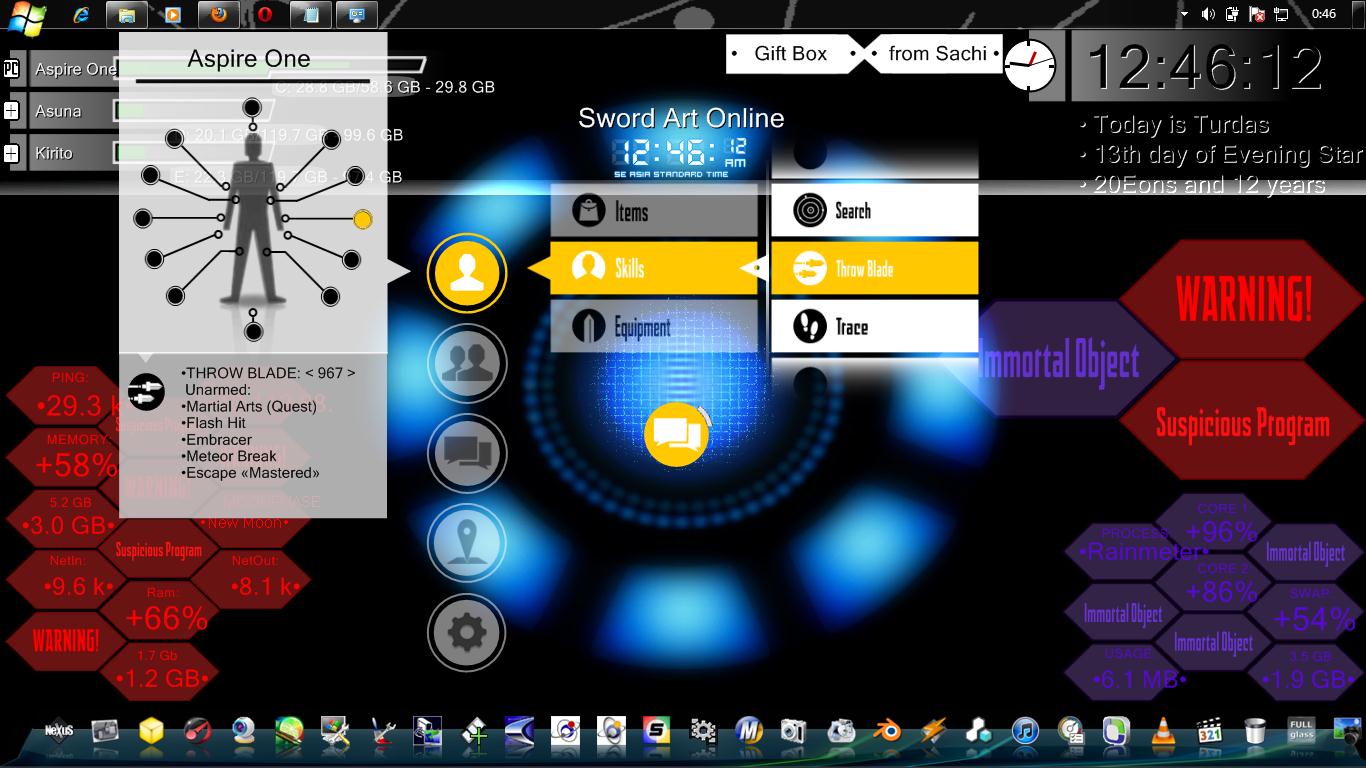Click the Full Glass dock icon
Screen dimensions: 1366x768
point(1301,731)
